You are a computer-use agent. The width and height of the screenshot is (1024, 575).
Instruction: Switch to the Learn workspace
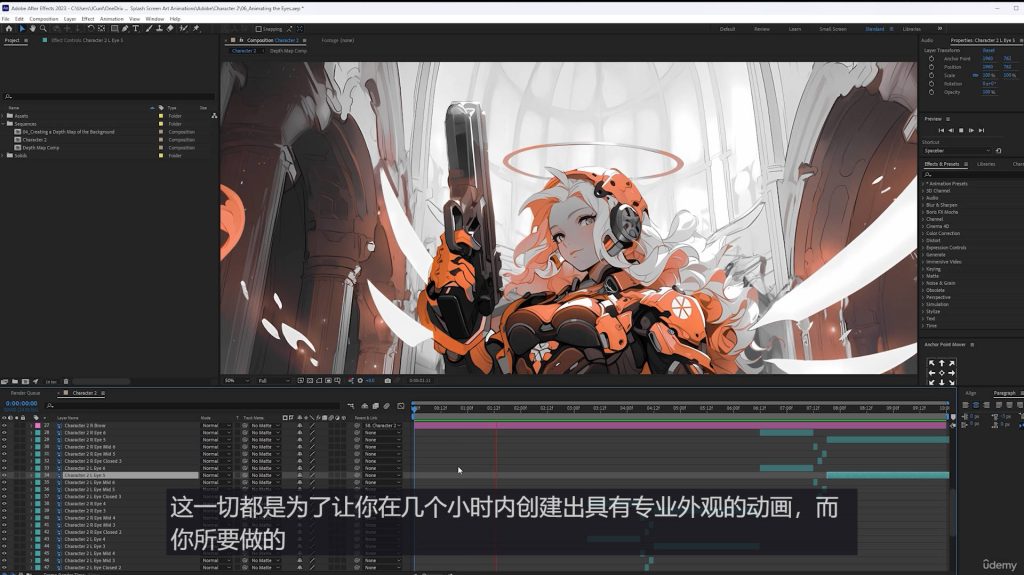tap(795, 29)
